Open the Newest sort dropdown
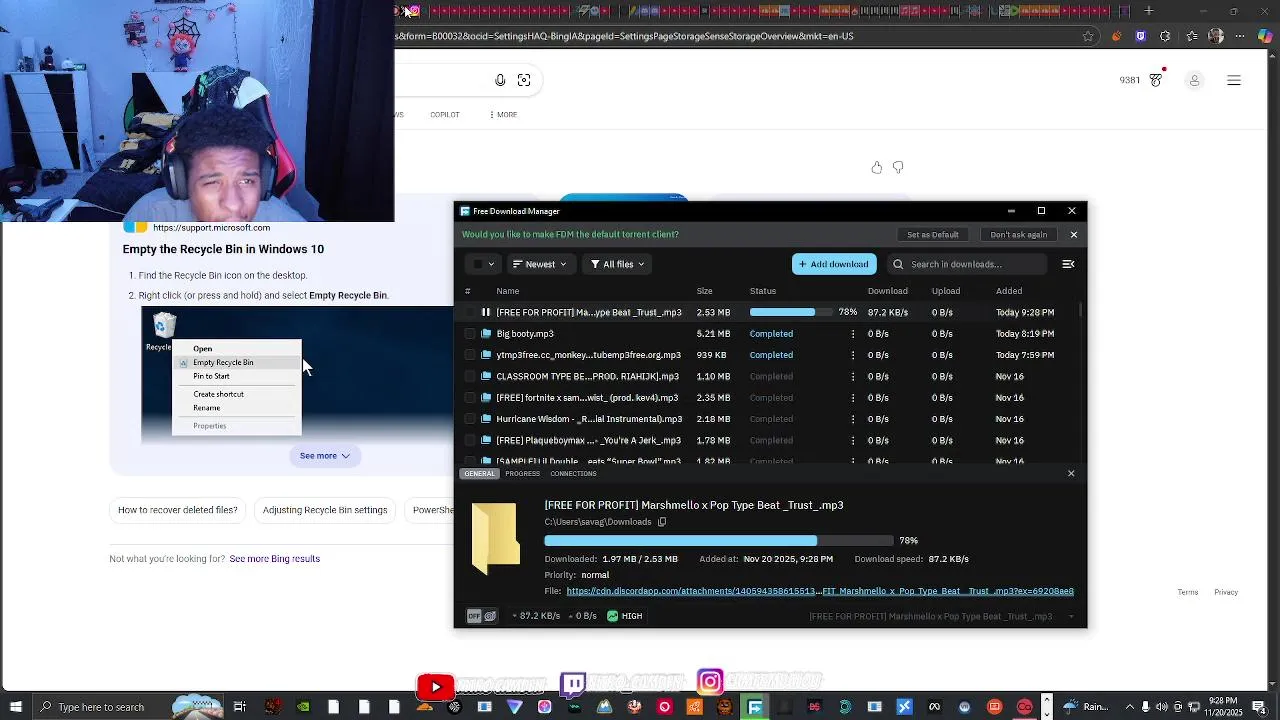This screenshot has height=720, width=1280. (x=540, y=264)
